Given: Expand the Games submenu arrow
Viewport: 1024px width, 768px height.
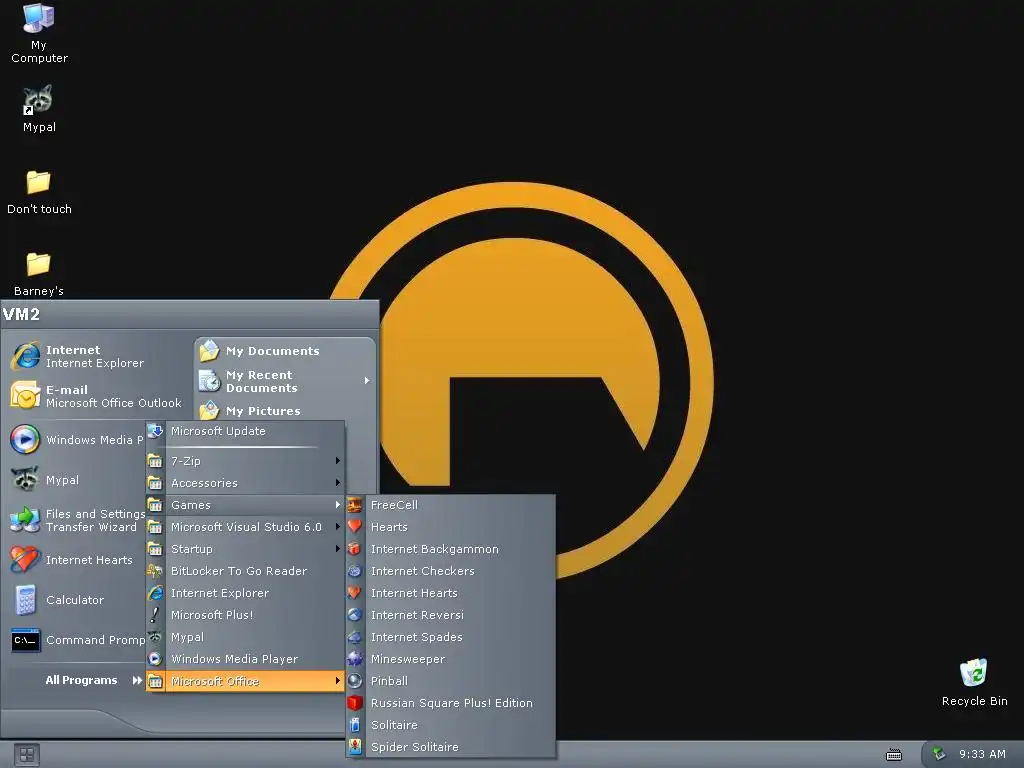Looking at the screenshot, I should click(338, 505).
